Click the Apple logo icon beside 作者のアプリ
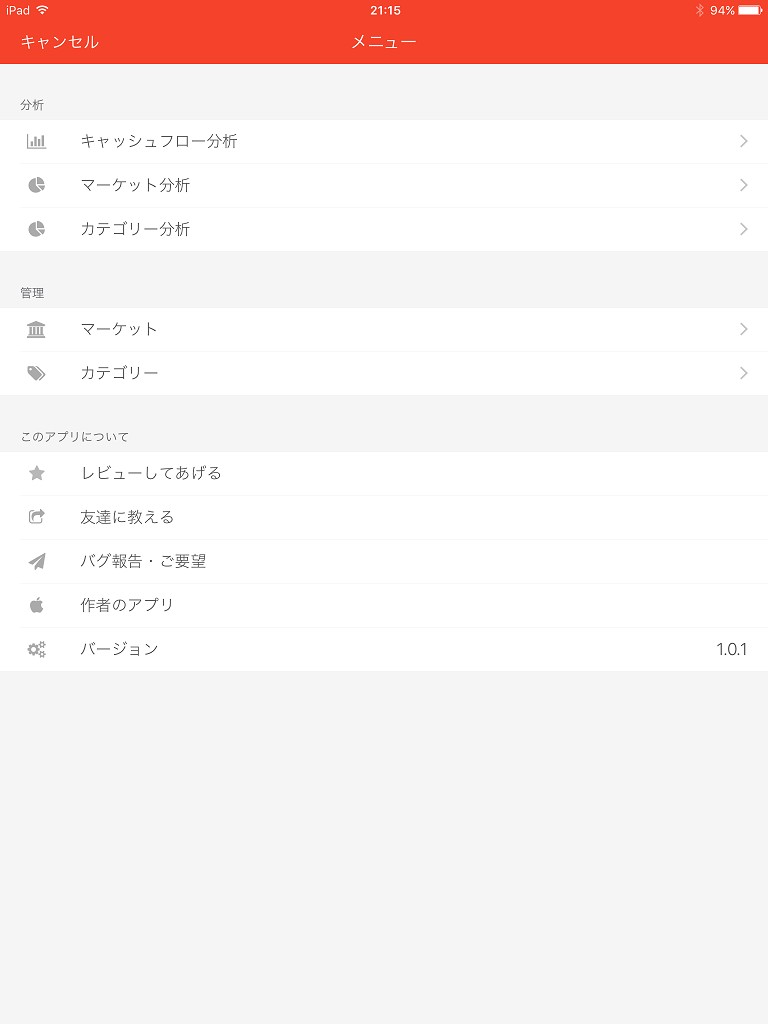768x1024 pixels. (x=36, y=605)
